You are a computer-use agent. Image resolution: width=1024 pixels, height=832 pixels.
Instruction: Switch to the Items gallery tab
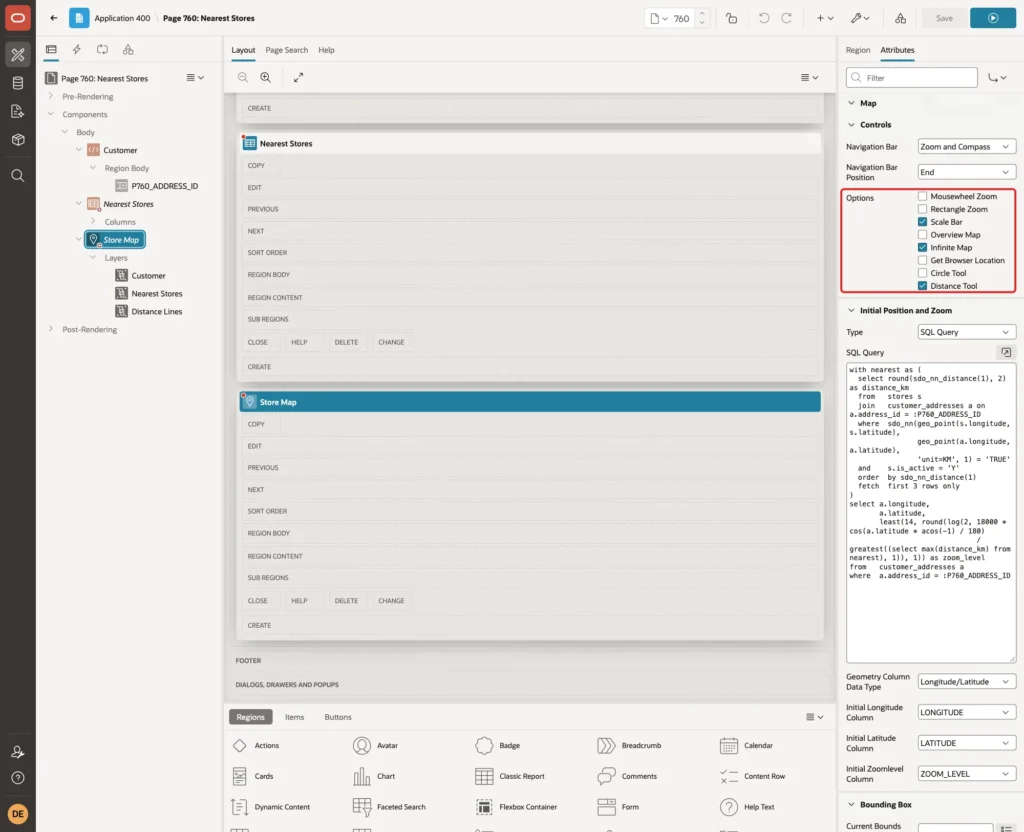click(295, 717)
